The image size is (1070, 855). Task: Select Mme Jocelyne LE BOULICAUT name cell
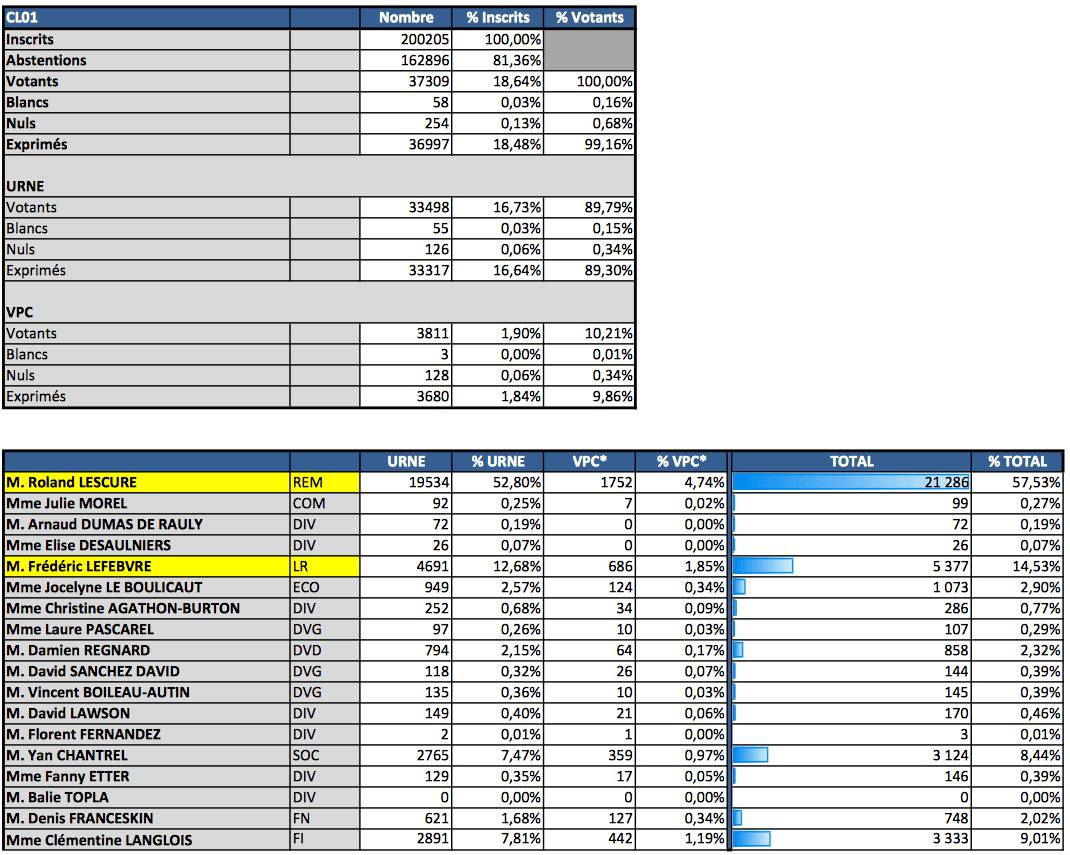146,587
